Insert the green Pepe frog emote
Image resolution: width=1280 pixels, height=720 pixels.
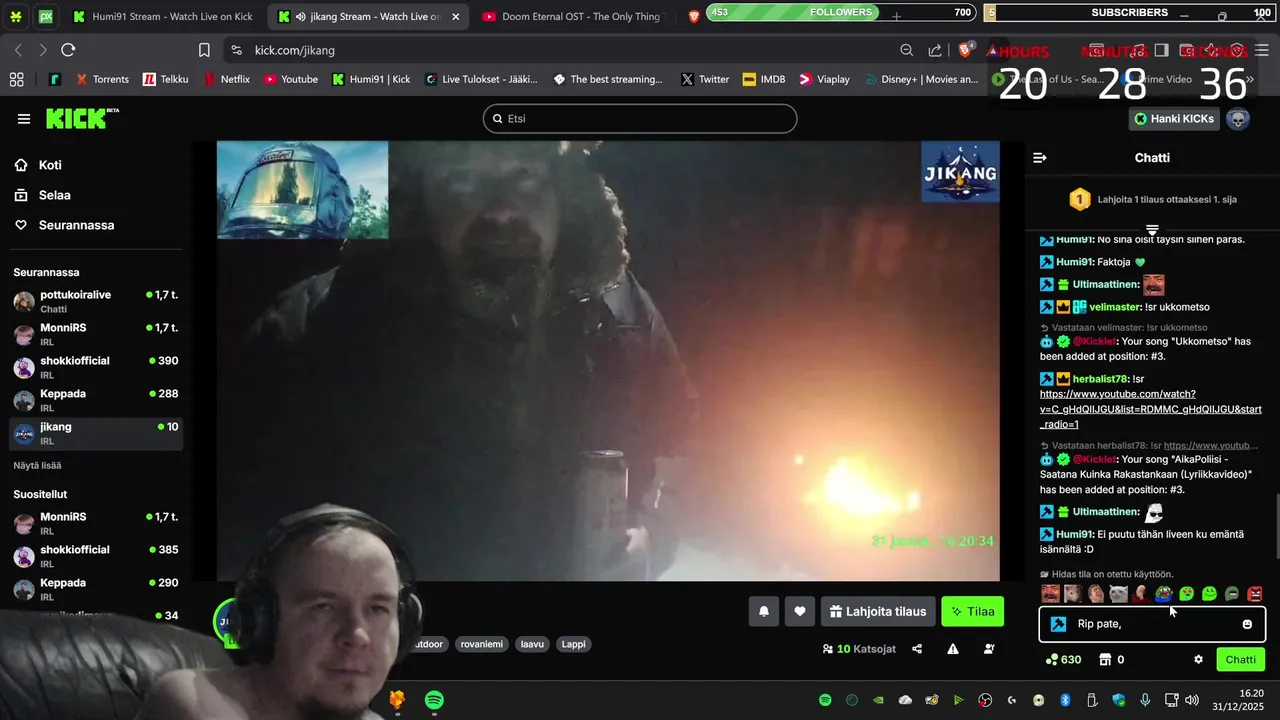pyautogui.click(x=1164, y=594)
